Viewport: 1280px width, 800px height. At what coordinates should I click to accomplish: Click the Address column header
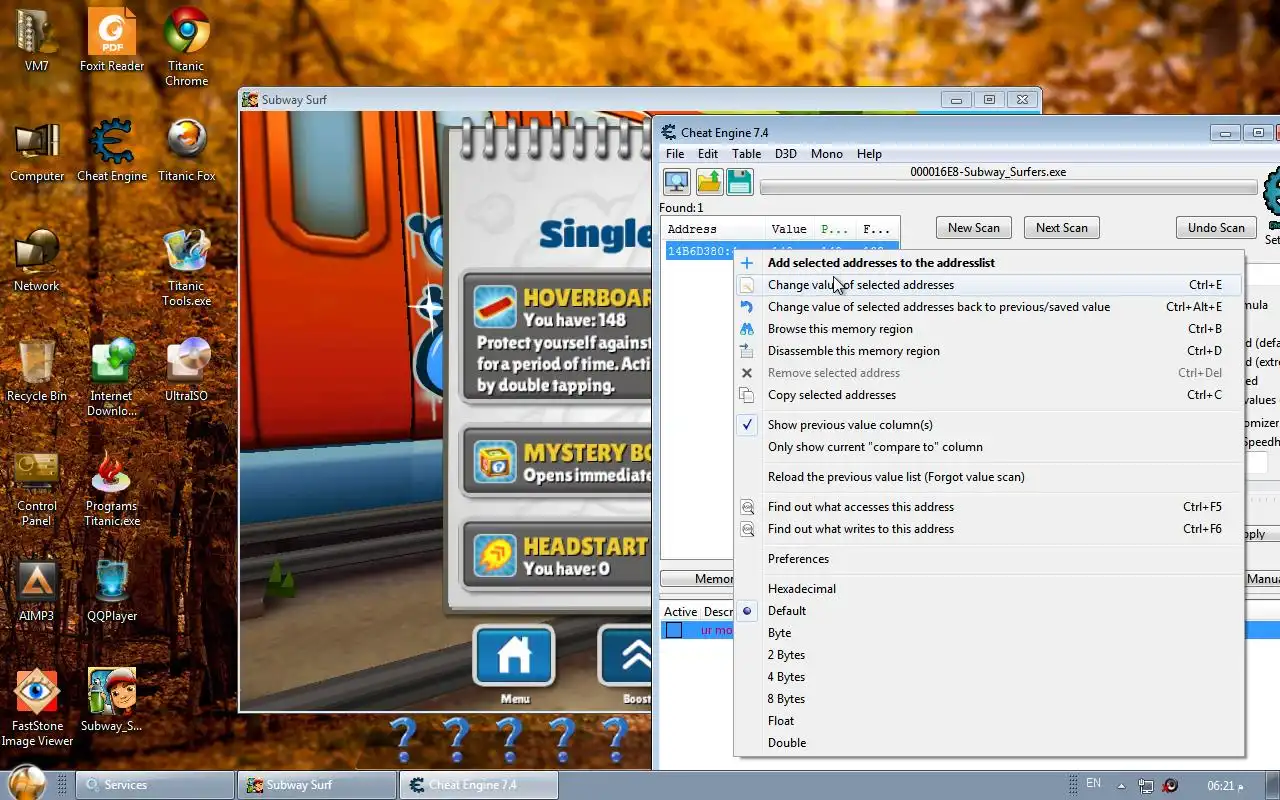click(714, 229)
